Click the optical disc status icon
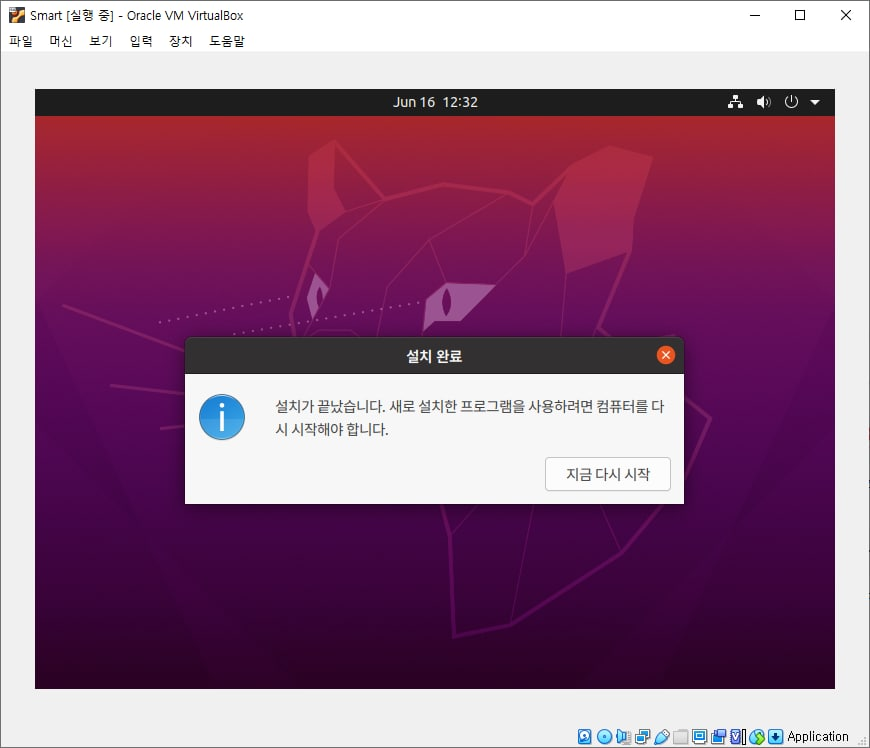The image size is (870, 748). (x=604, y=736)
